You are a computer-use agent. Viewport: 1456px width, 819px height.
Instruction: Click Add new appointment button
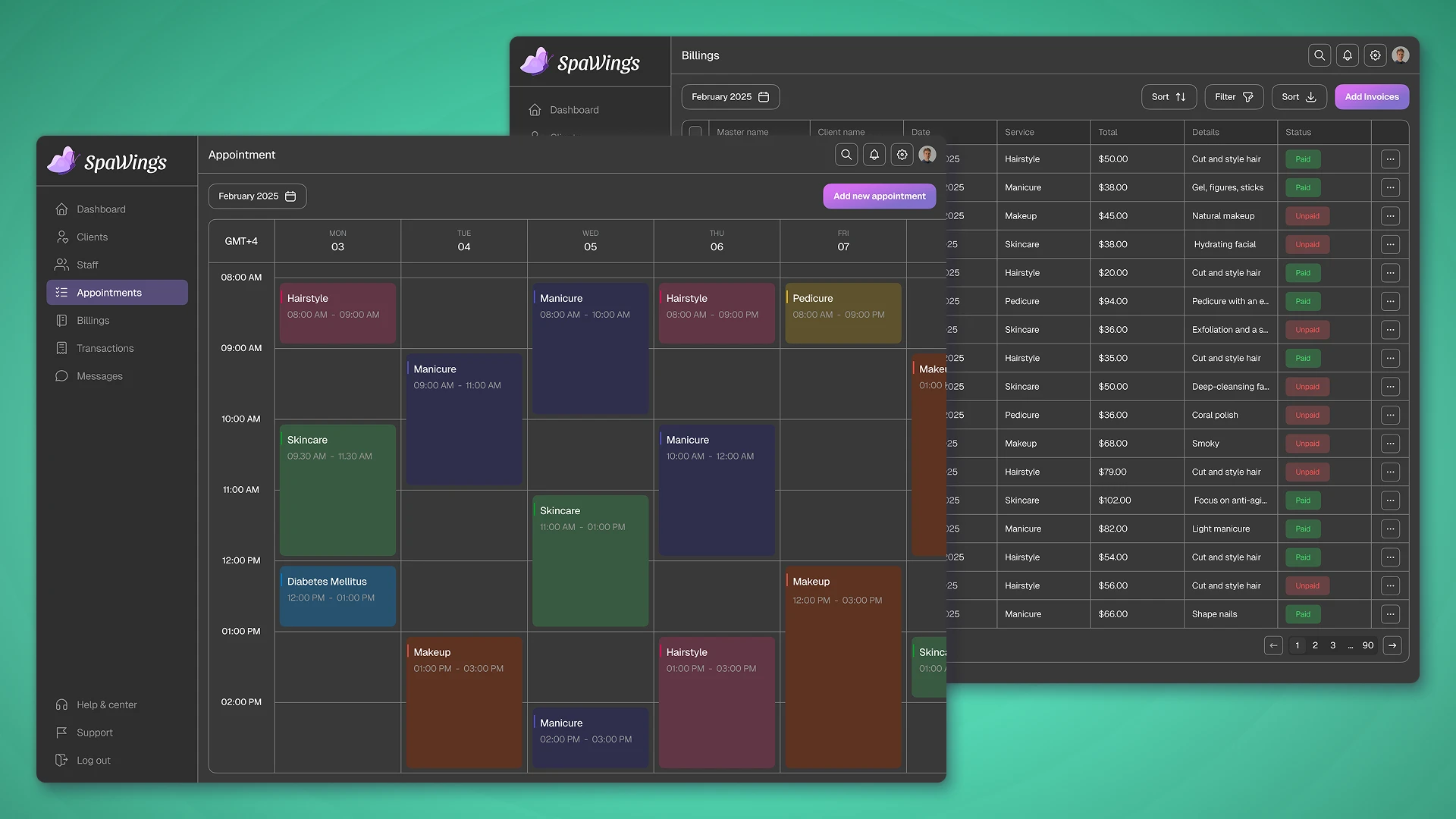[879, 196]
